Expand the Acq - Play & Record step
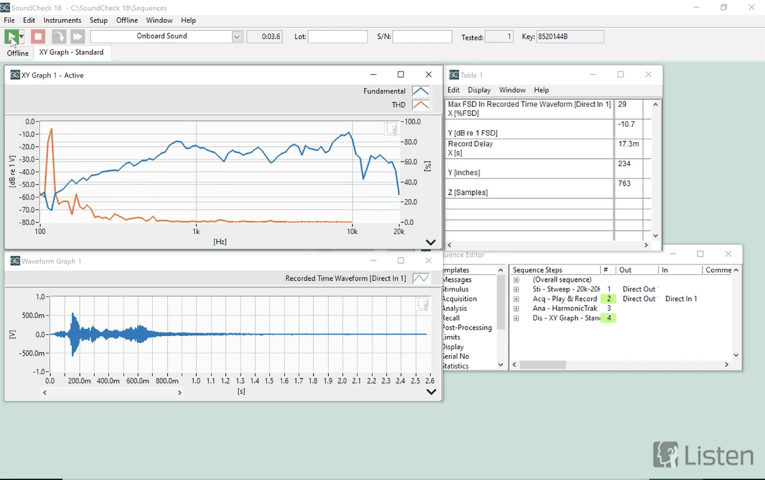 point(516,299)
